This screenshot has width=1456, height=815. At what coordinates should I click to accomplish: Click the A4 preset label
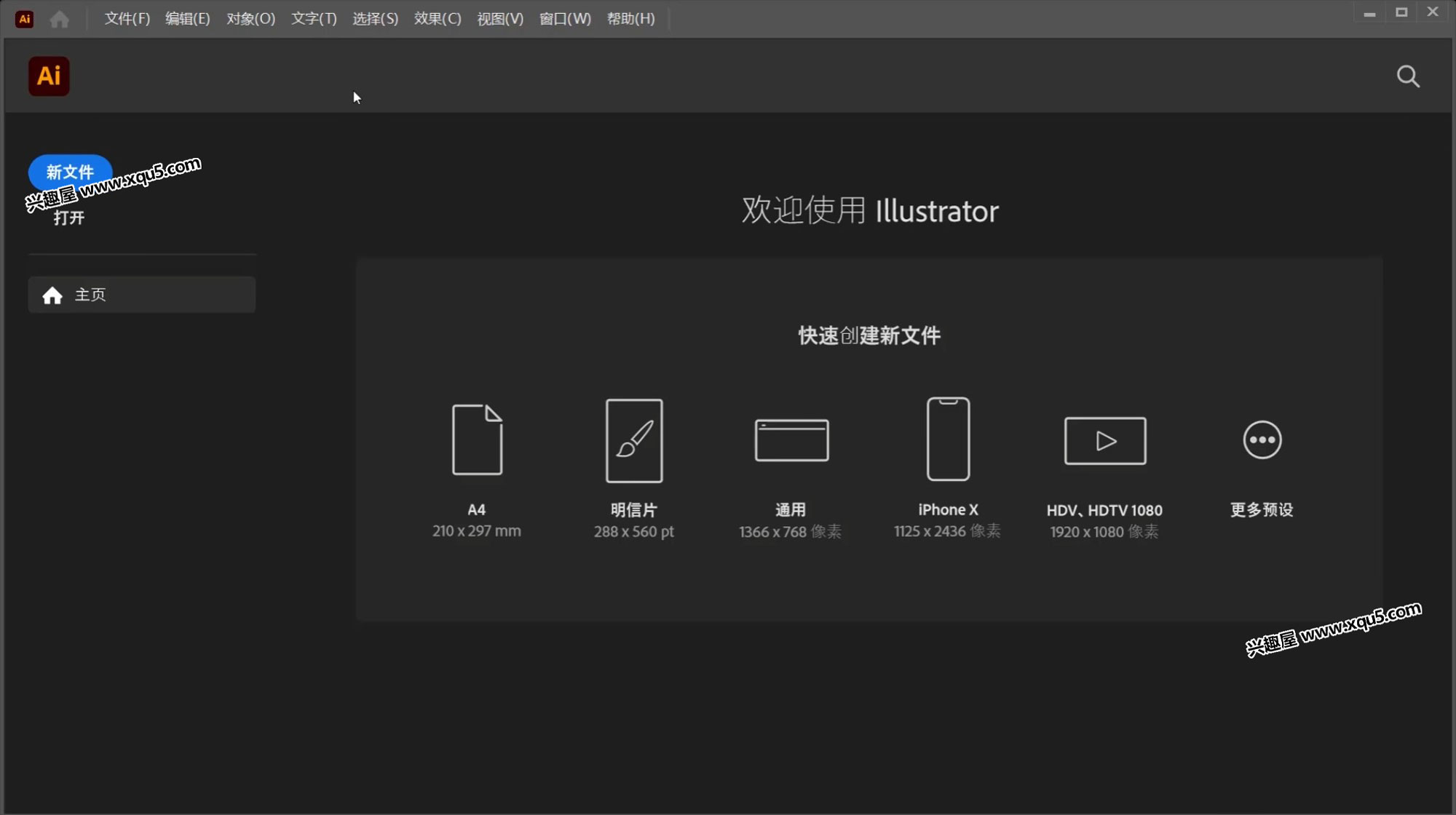point(477,509)
